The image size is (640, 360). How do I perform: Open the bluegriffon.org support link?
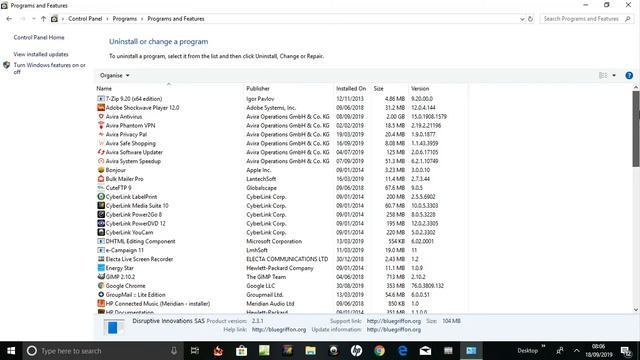click(393, 321)
